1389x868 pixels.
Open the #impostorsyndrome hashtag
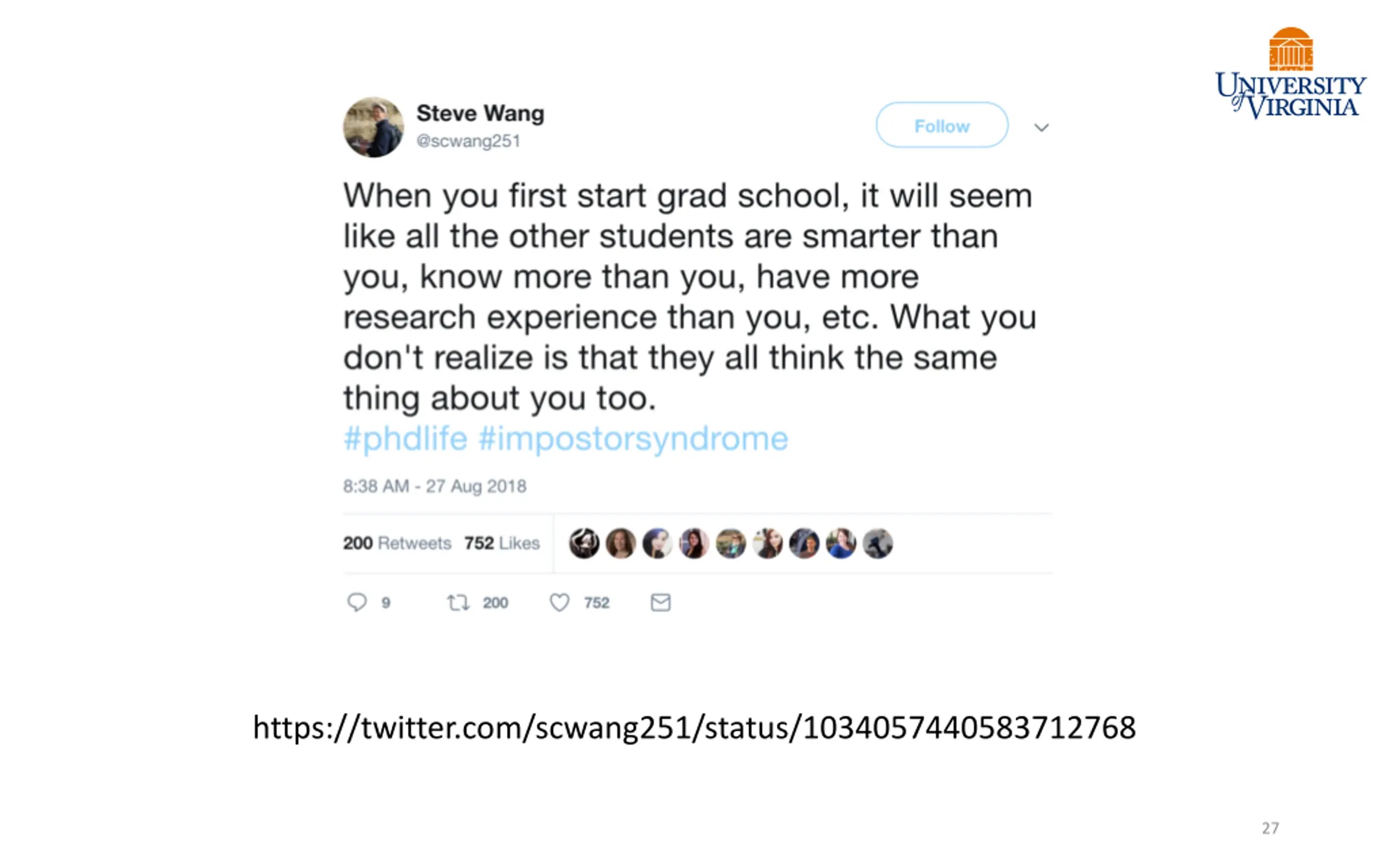[x=633, y=439]
